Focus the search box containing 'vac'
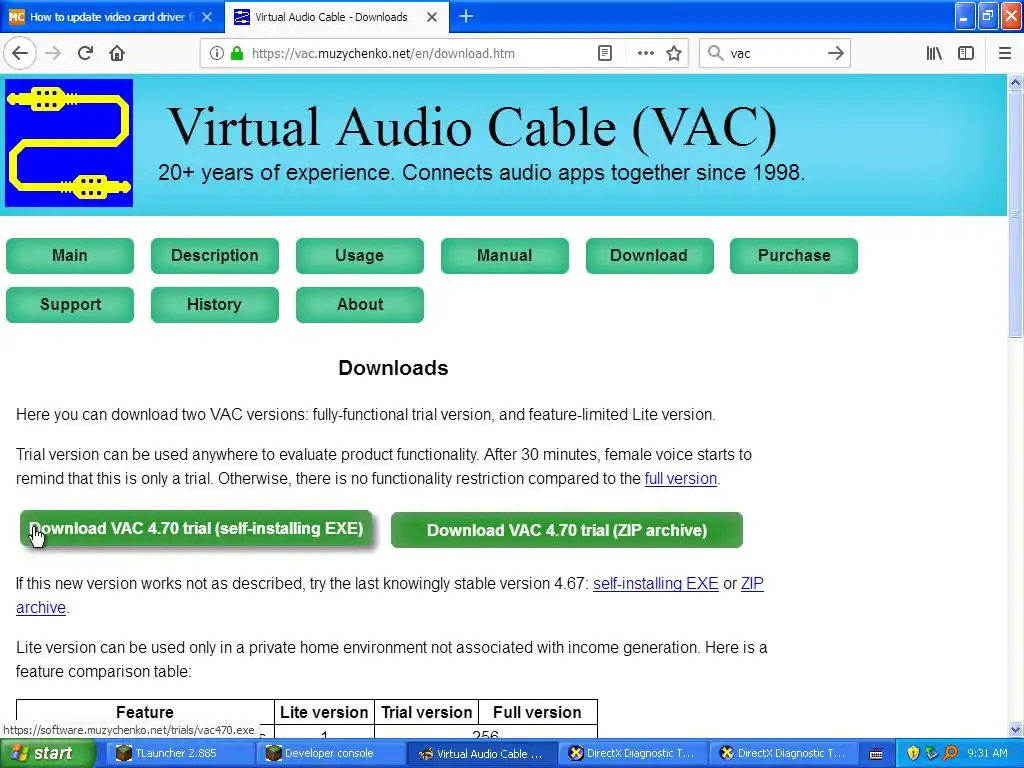The height and width of the screenshot is (768, 1024). coord(775,54)
